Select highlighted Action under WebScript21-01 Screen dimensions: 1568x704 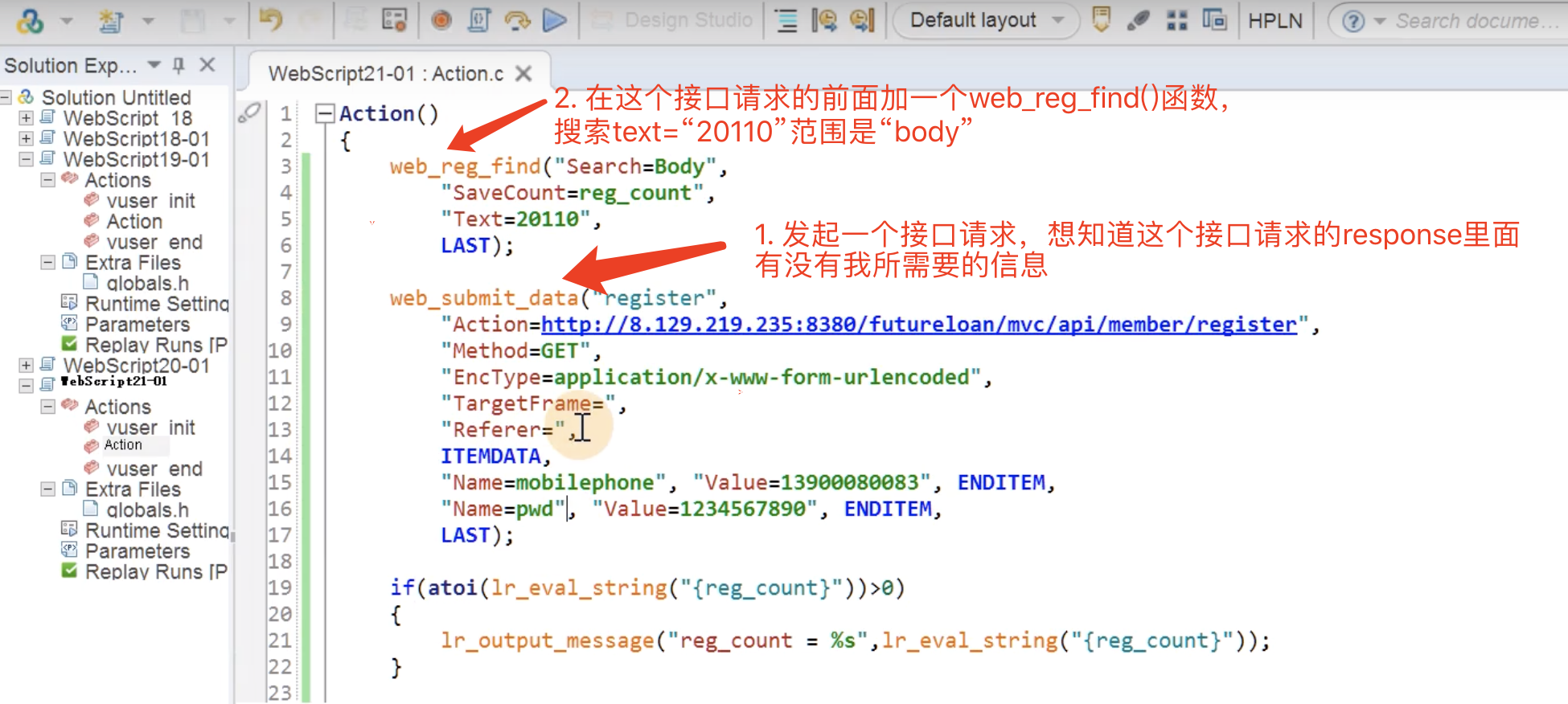click(123, 445)
